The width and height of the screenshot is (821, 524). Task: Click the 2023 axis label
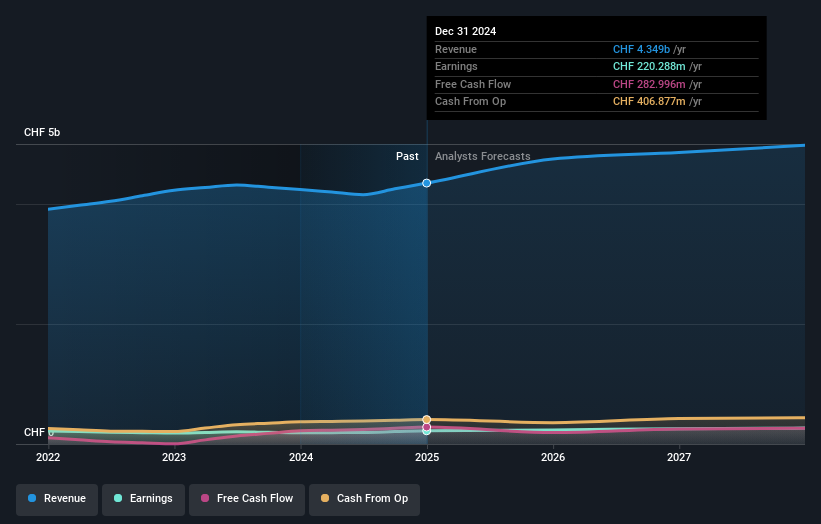click(x=174, y=457)
